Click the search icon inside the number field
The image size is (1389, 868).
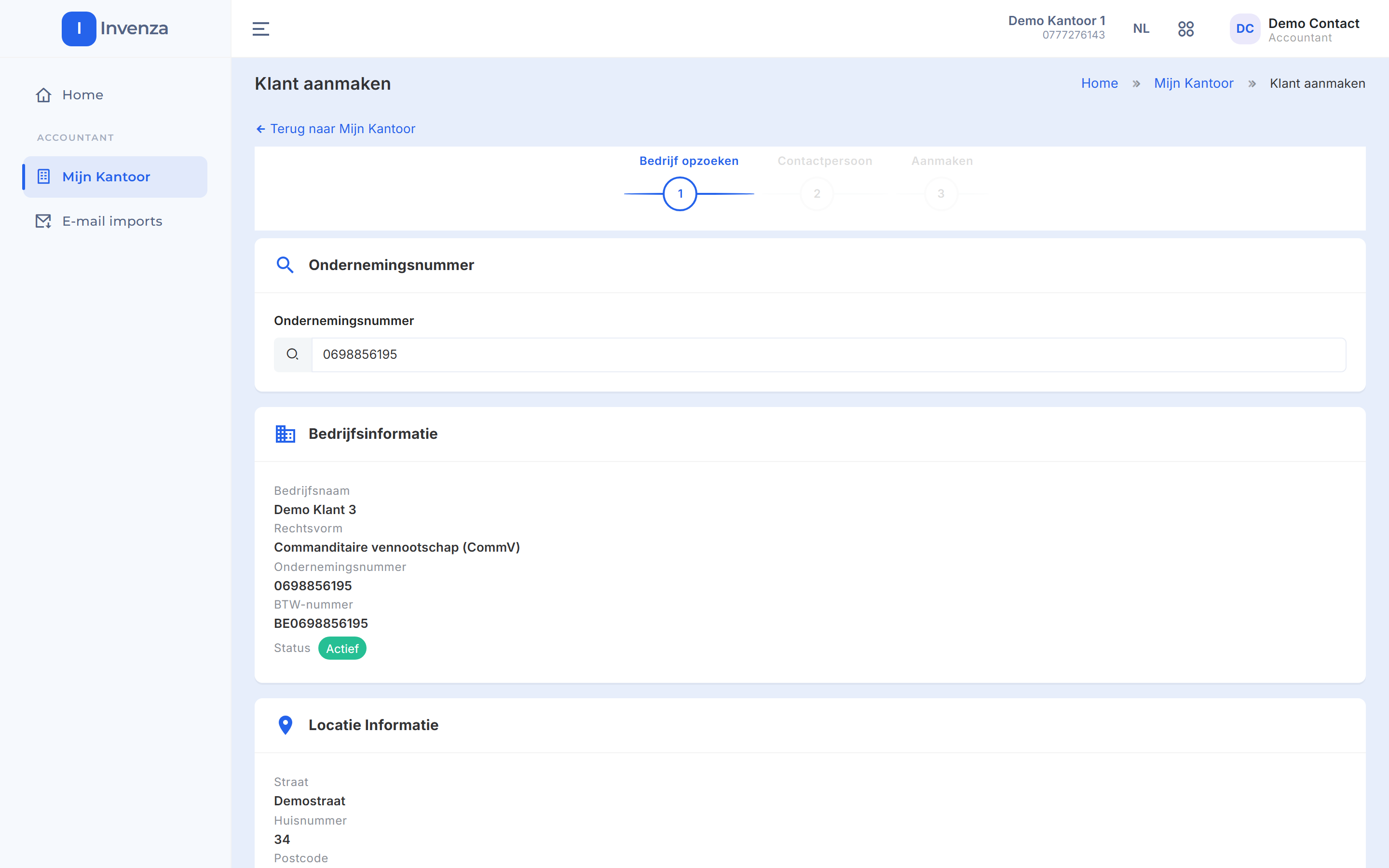click(x=293, y=354)
